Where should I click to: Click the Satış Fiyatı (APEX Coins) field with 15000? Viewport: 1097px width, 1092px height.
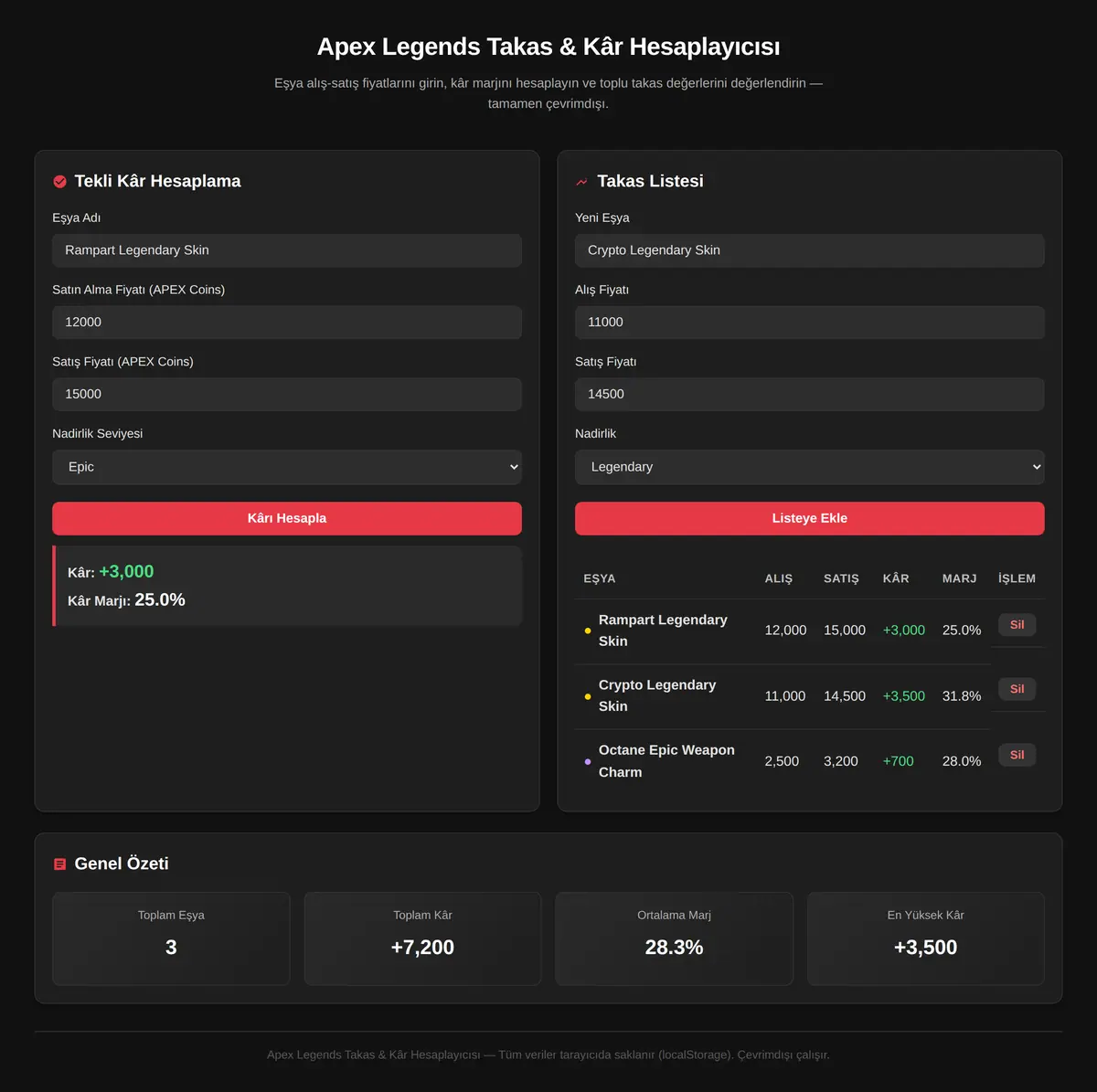coord(287,395)
